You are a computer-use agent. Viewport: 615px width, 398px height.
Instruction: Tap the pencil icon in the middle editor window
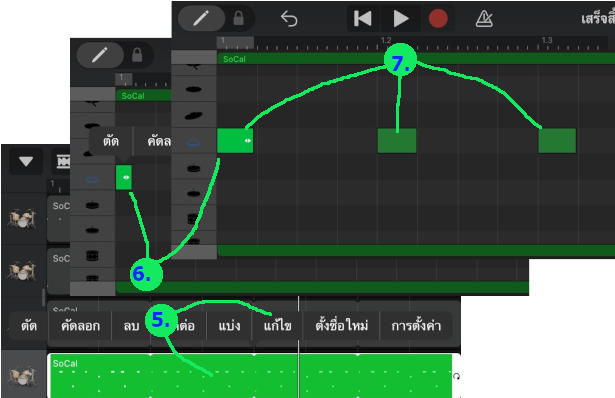[100, 55]
